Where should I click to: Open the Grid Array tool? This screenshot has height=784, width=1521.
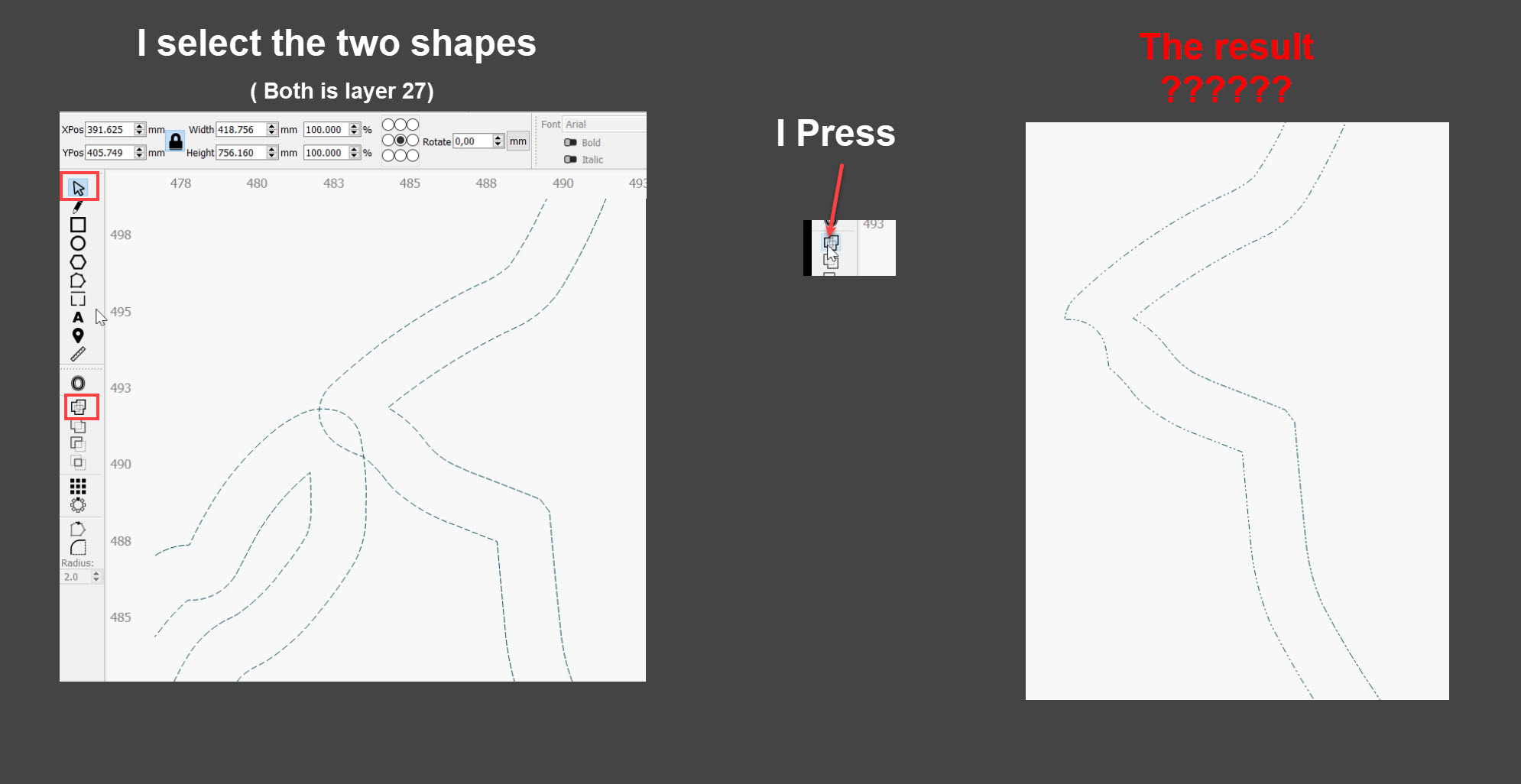77,486
